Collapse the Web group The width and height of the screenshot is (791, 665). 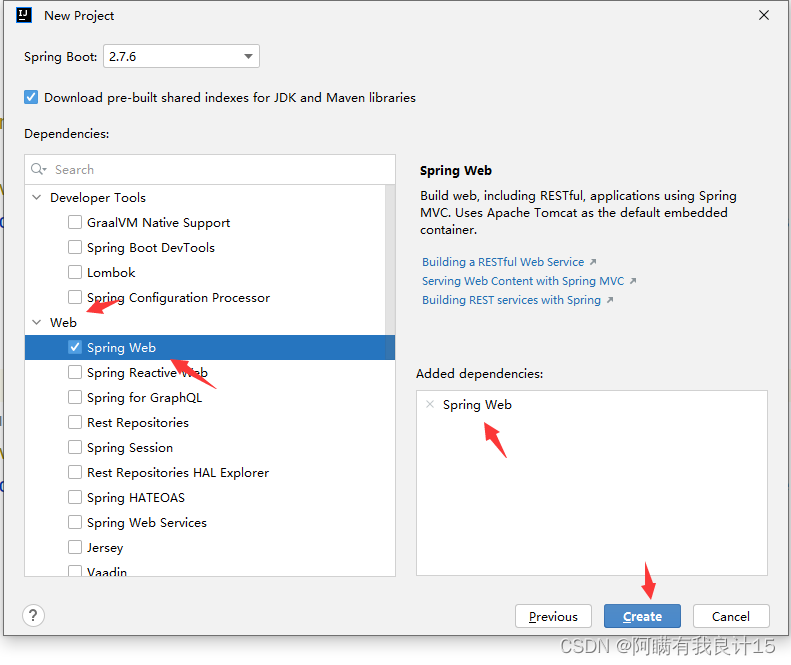pos(37,322)
